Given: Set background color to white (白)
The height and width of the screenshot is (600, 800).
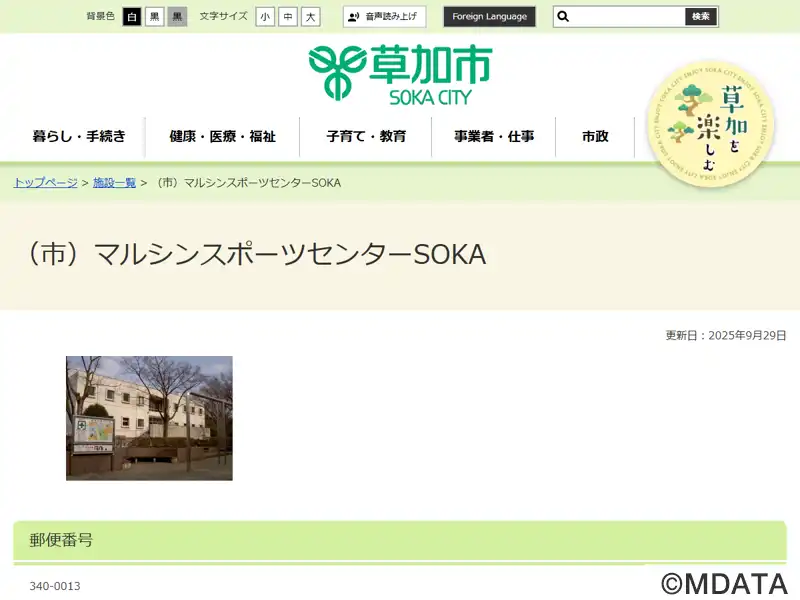Looking at the screenshot, I should click(132, 17).
